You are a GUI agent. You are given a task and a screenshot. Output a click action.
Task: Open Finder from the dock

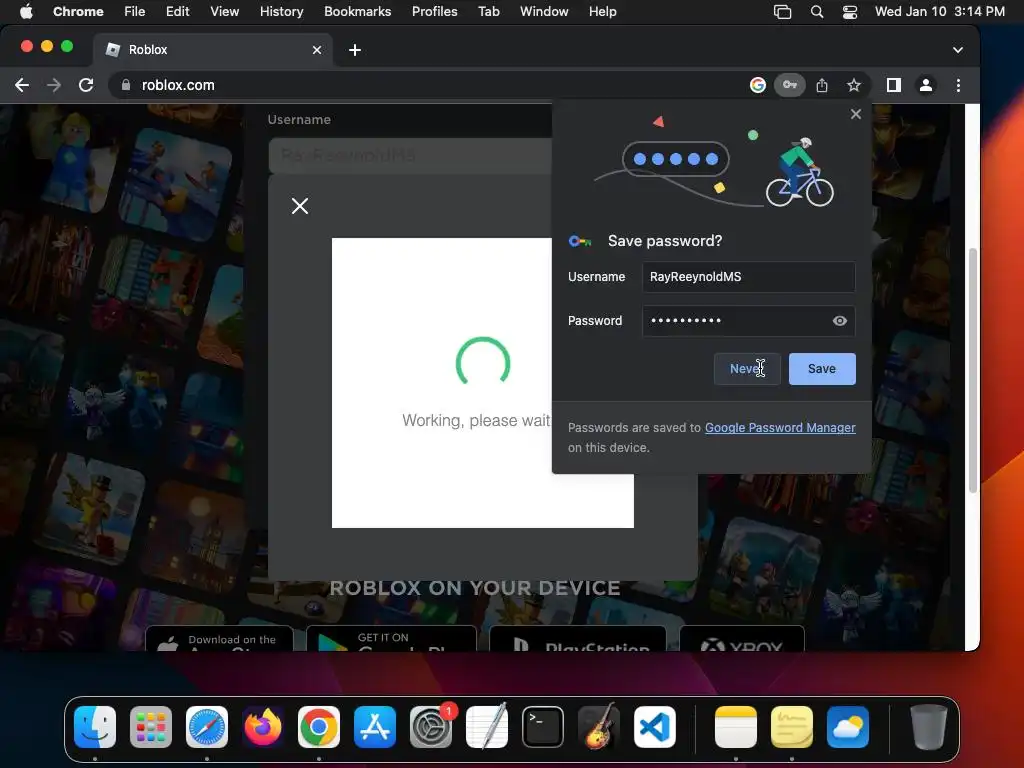(x=95, y=727)
